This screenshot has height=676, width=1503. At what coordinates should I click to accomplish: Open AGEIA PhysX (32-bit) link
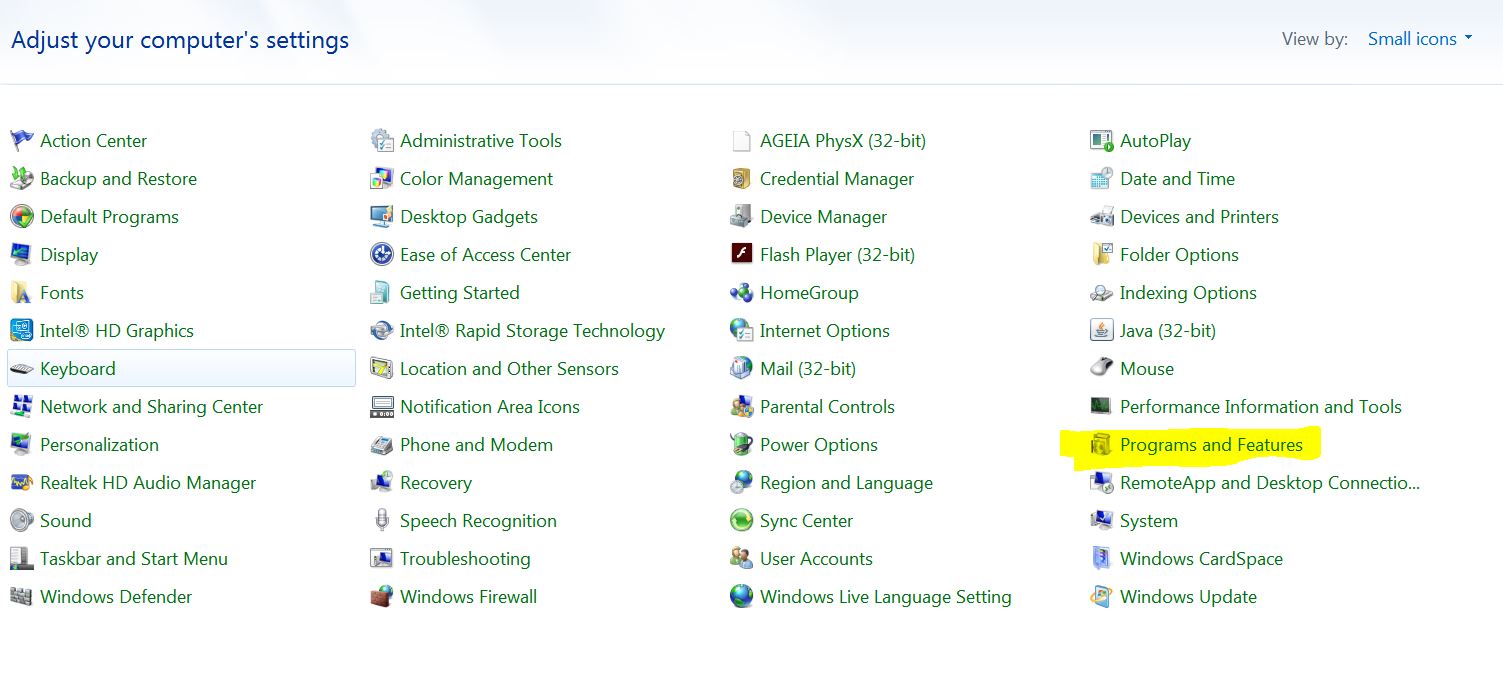pyautogui.click(x=843, y=141)
